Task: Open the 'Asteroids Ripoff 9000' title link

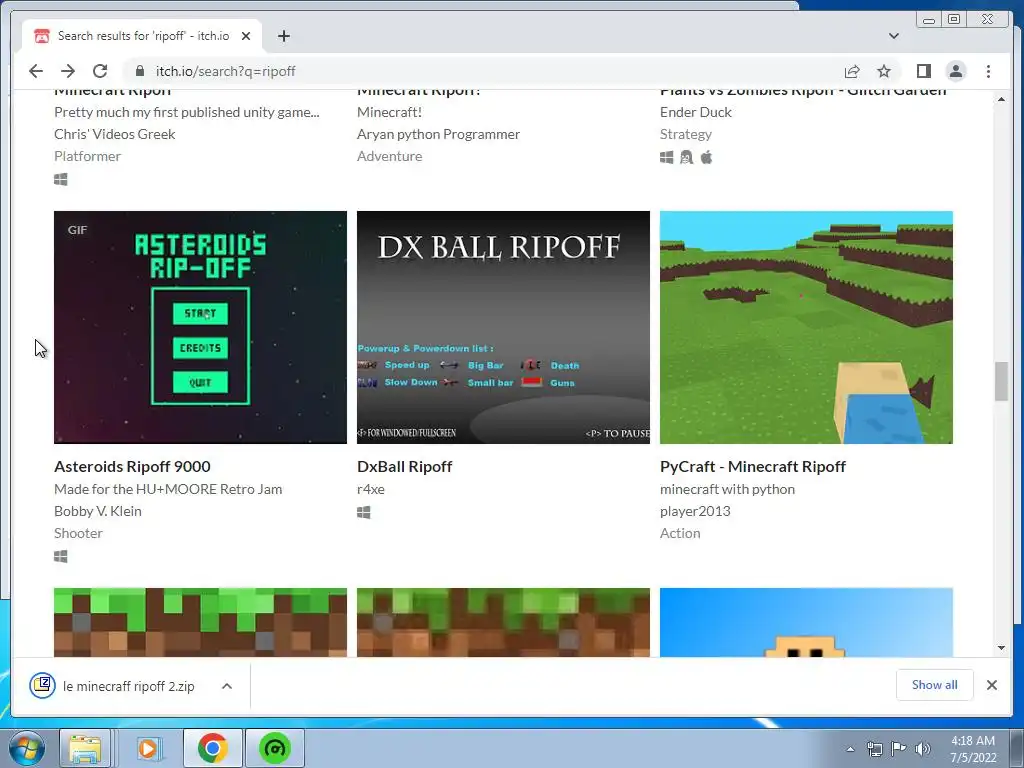Action: [x=133, y=466]
